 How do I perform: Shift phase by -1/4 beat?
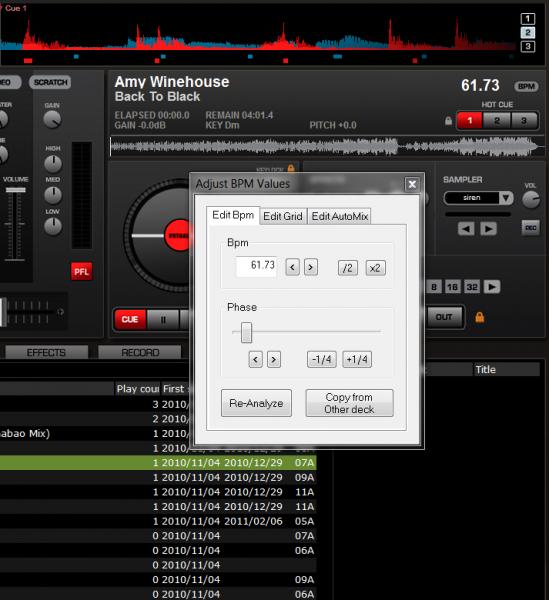pos(322,359)
